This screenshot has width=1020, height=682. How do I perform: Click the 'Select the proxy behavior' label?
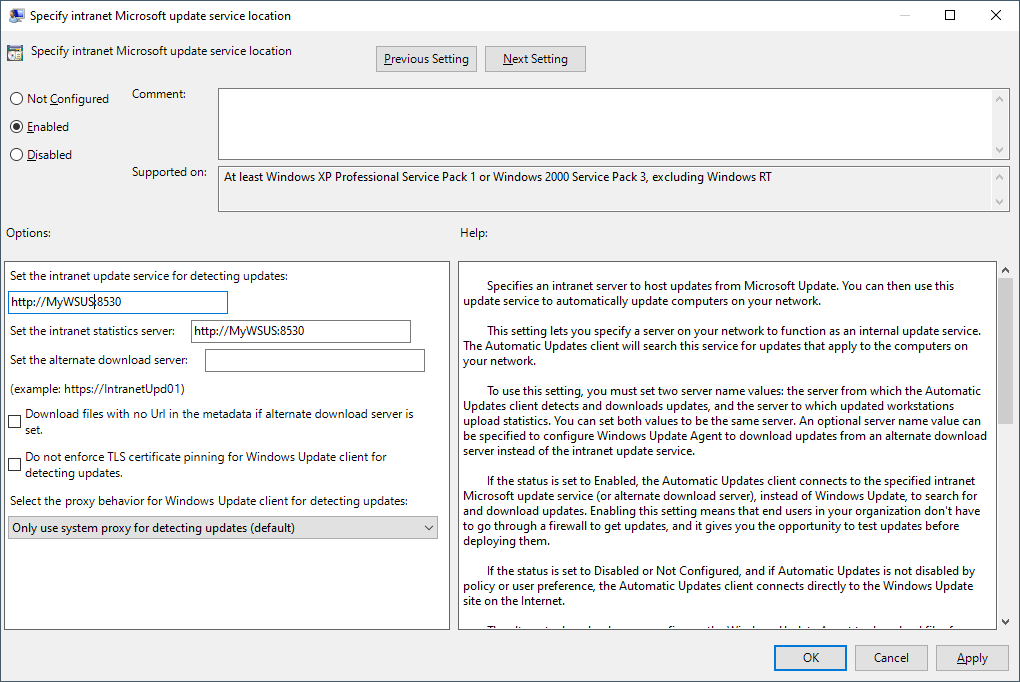pos(209,501)
